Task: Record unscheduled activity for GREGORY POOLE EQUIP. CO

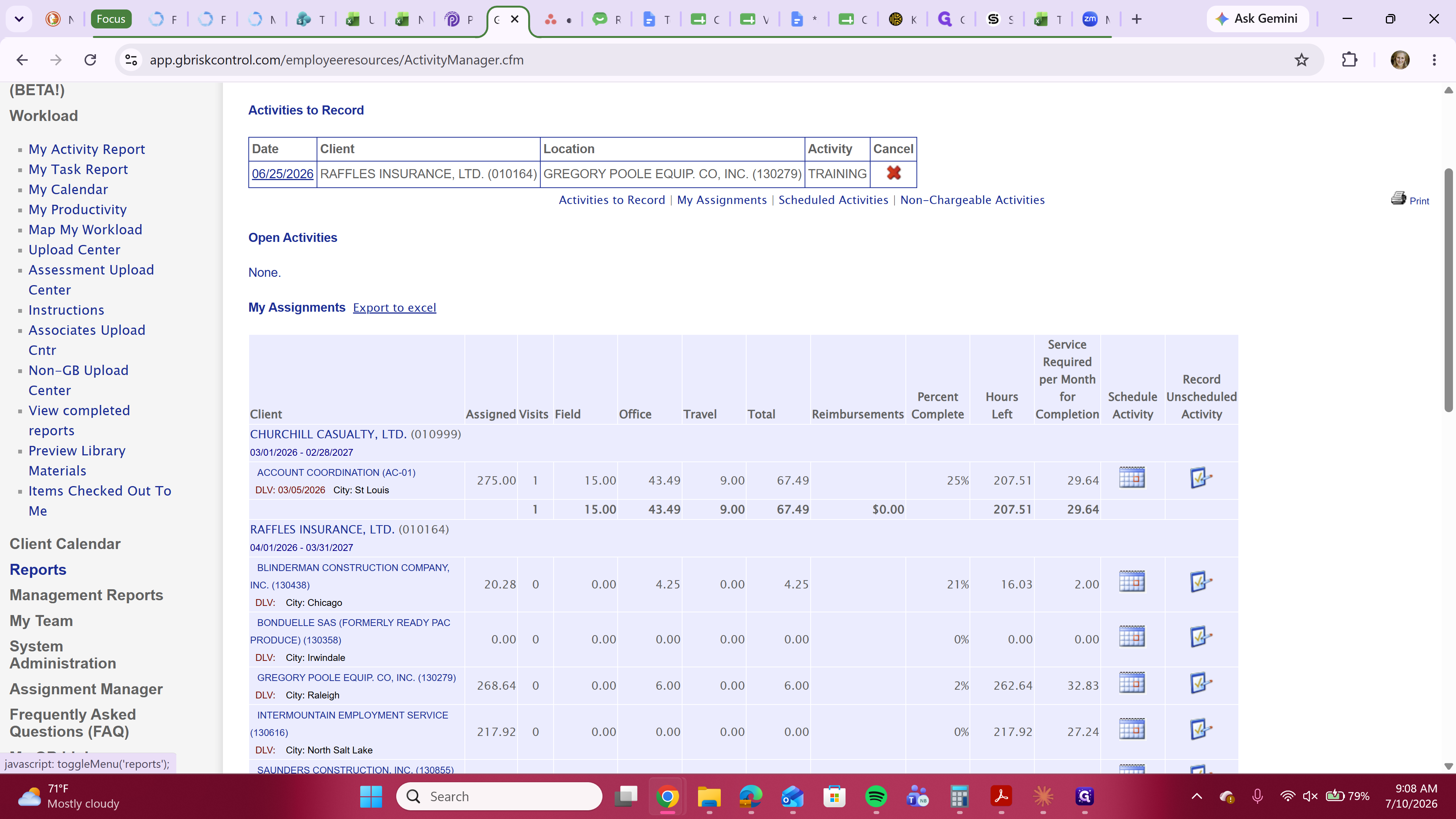Action: coord(1200,683)
